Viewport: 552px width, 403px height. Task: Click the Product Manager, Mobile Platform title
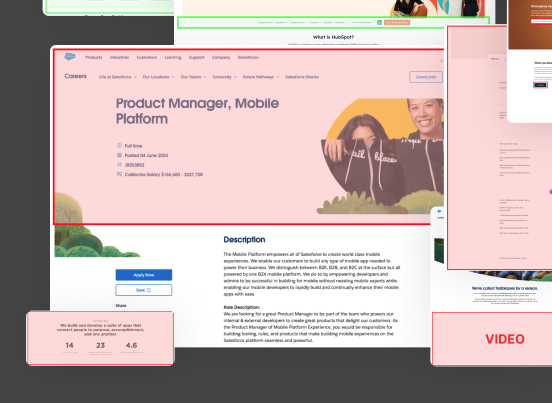(x=197, y=111)
